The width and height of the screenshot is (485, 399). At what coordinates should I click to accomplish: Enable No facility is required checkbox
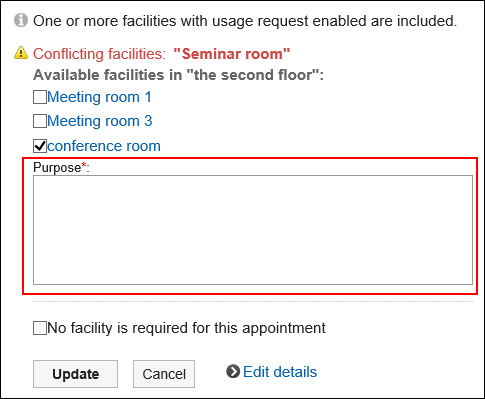[40, 328]
